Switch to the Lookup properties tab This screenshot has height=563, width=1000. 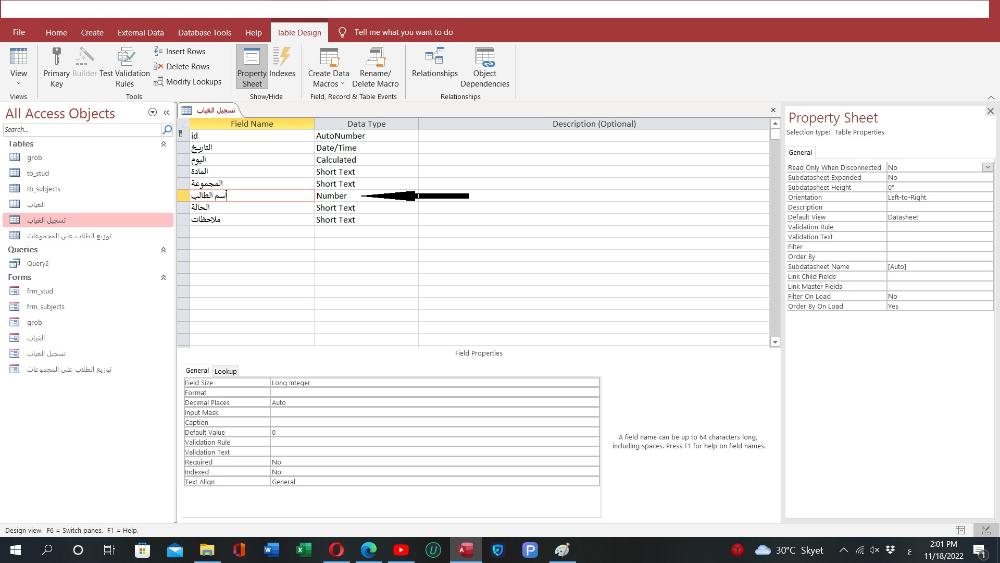[226, 371]
